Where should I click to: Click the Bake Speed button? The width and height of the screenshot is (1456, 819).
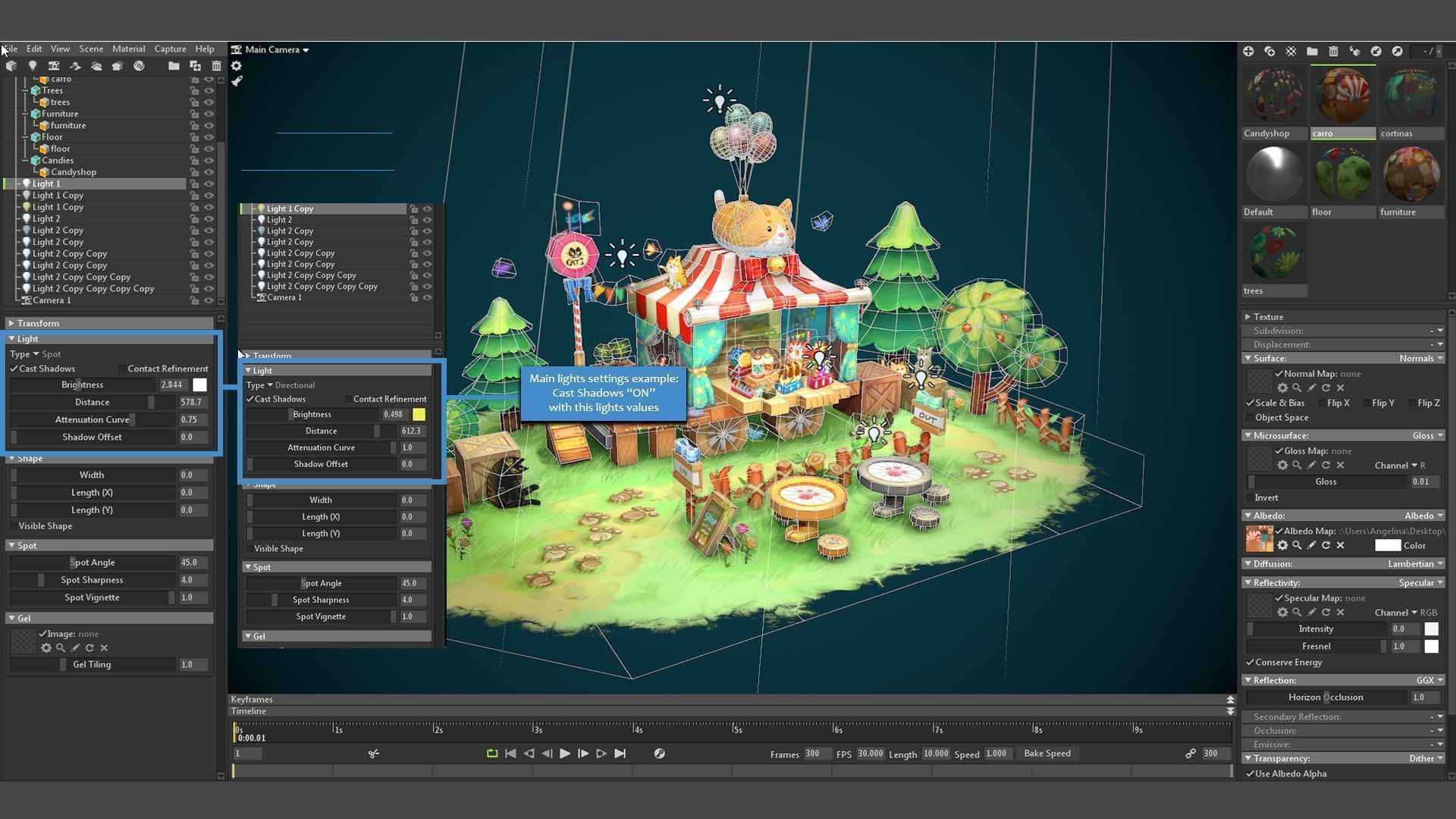[1046, 753]
